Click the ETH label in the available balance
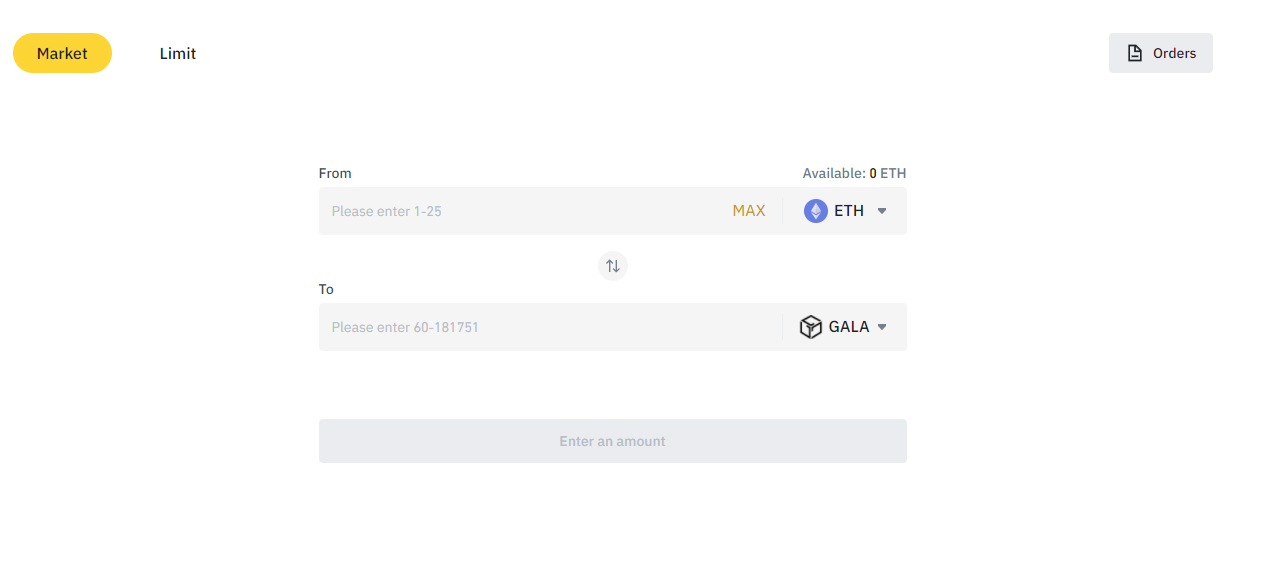Image resolution: width=1270 pixels, height=562 pixels. [x=893, y=173]
